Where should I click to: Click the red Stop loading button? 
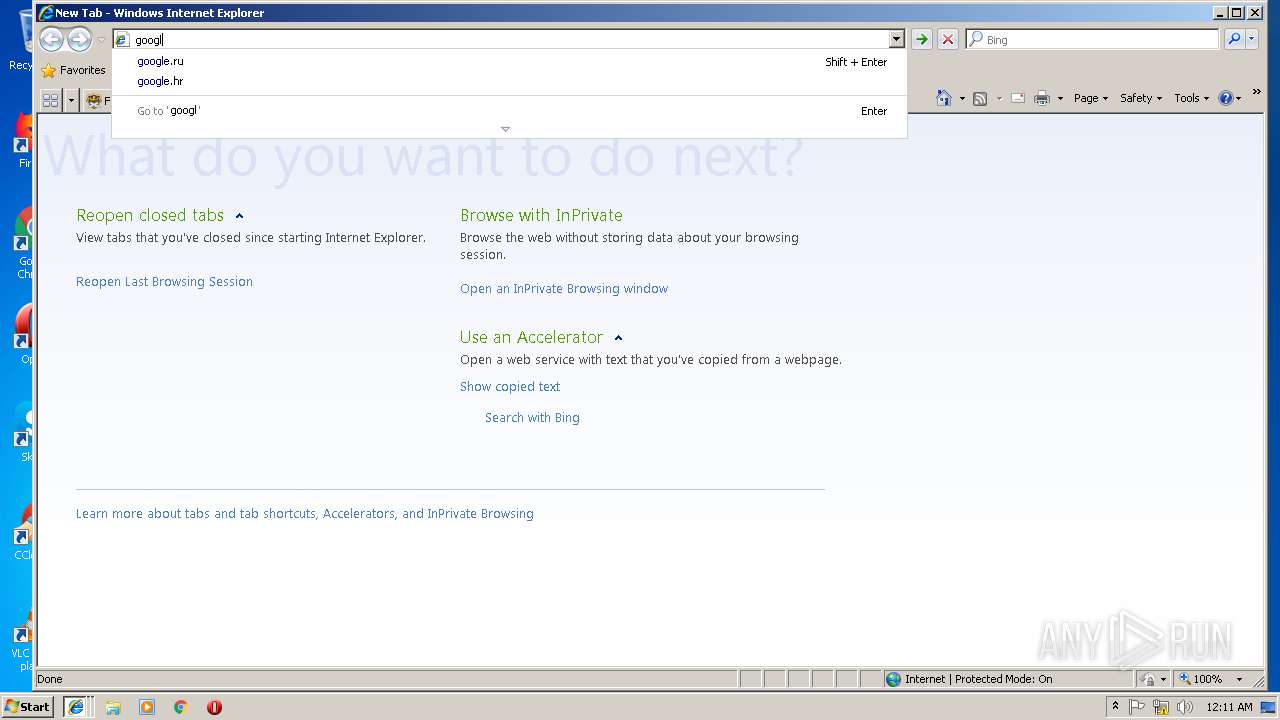pyautogui.click(x=948, y=39)
